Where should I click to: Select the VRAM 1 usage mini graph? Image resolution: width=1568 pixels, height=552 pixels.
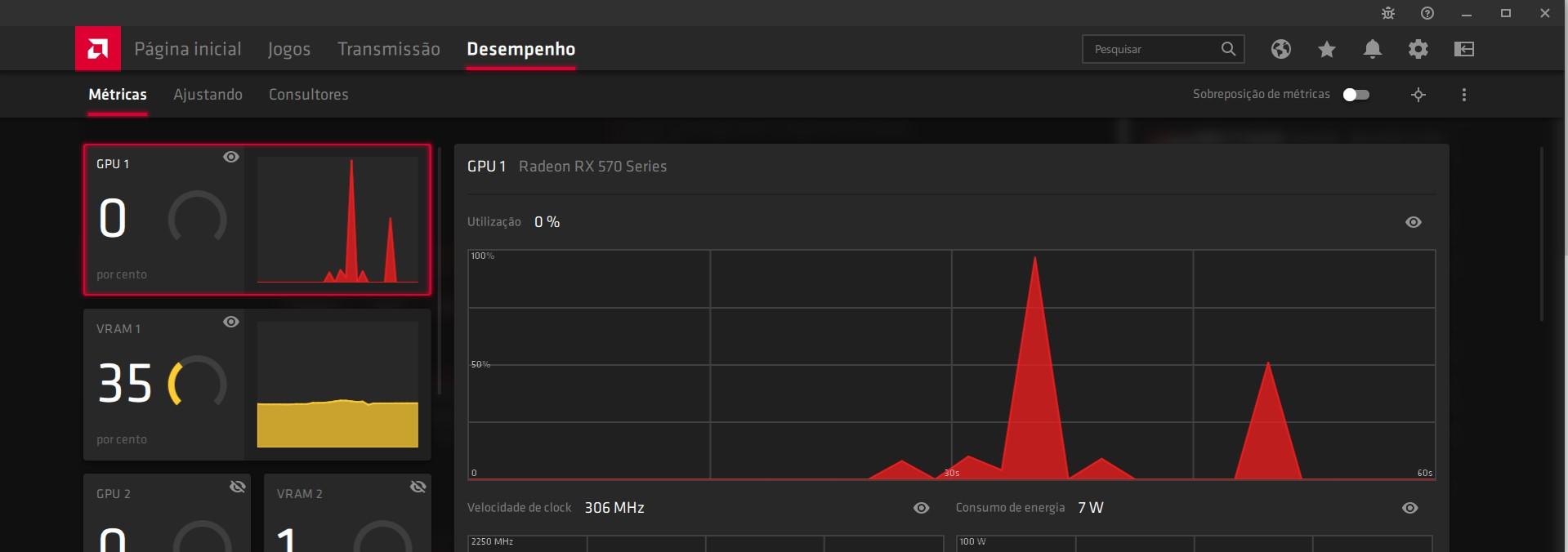pos(337,385)
